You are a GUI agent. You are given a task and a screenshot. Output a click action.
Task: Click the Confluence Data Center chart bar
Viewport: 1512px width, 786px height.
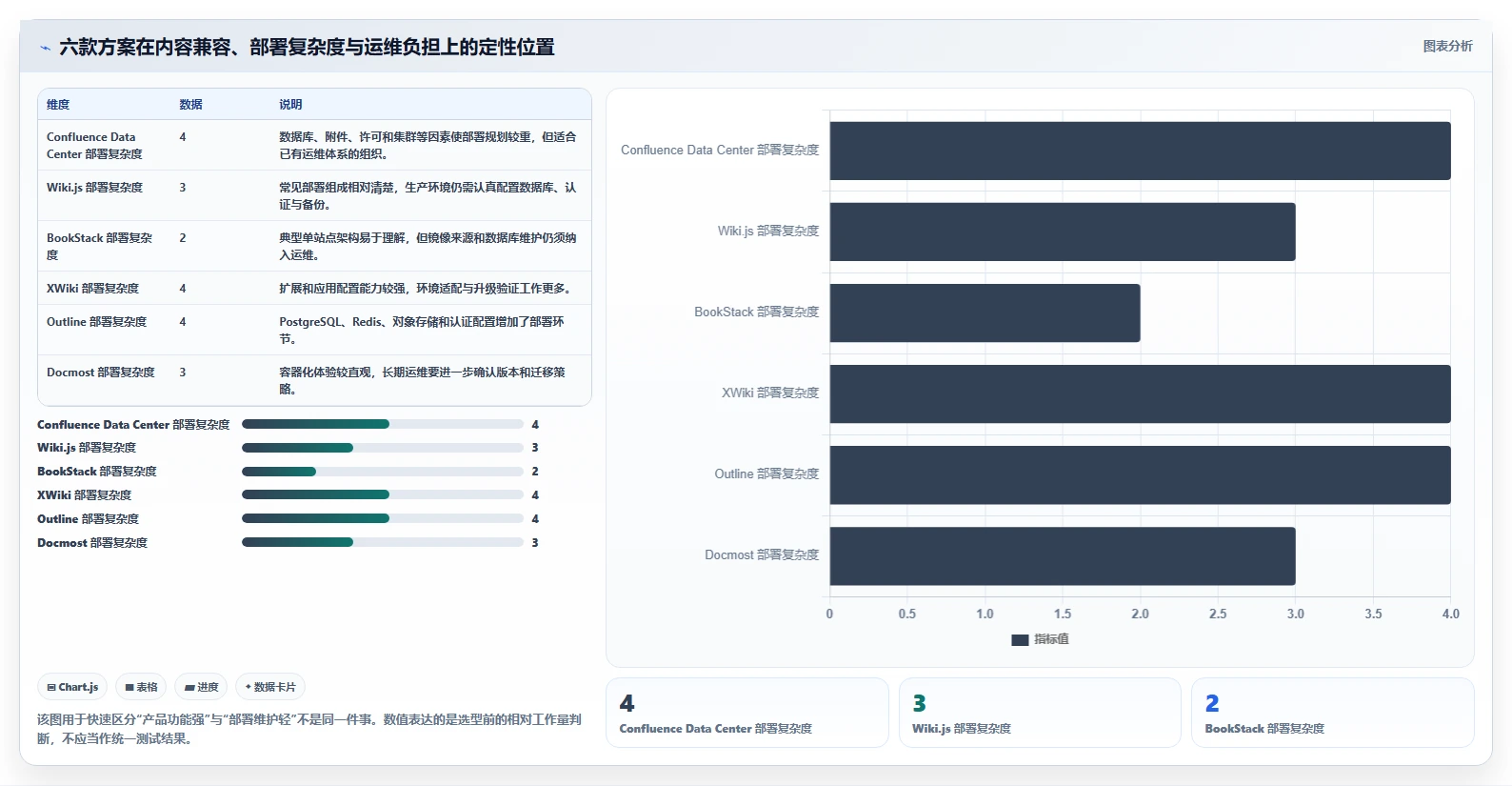coord(1140,151)
